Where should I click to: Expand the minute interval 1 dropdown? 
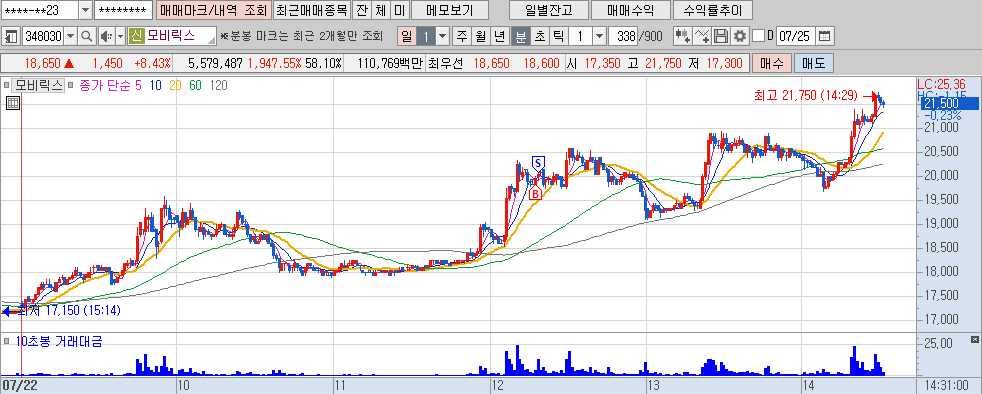click(599, 36)
